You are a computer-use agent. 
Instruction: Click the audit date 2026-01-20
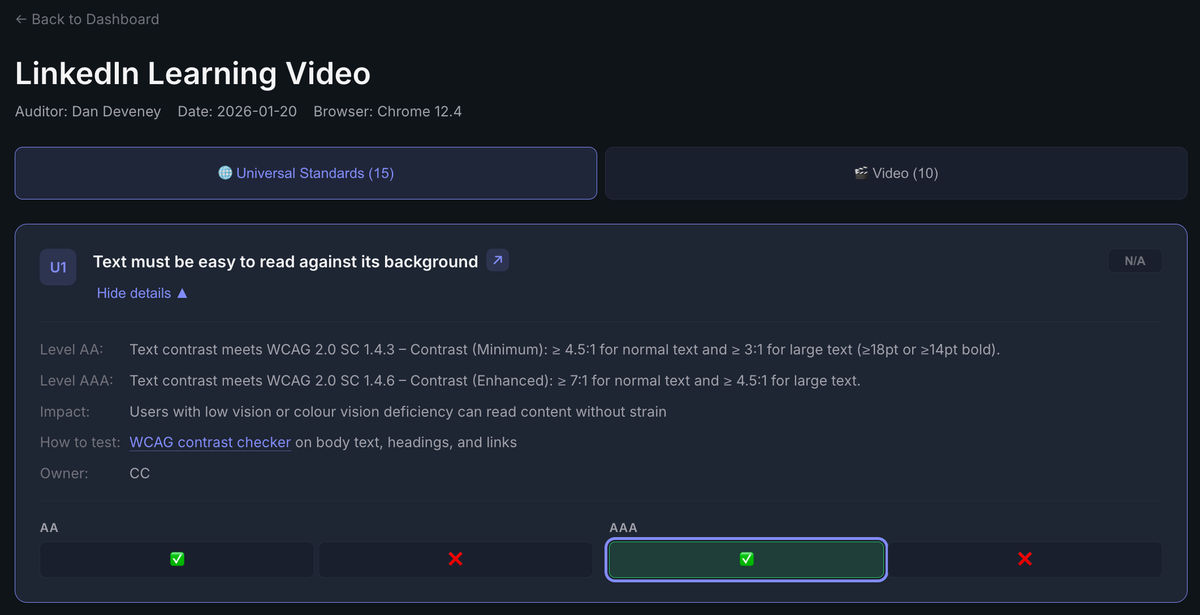(x=257, y=112)
